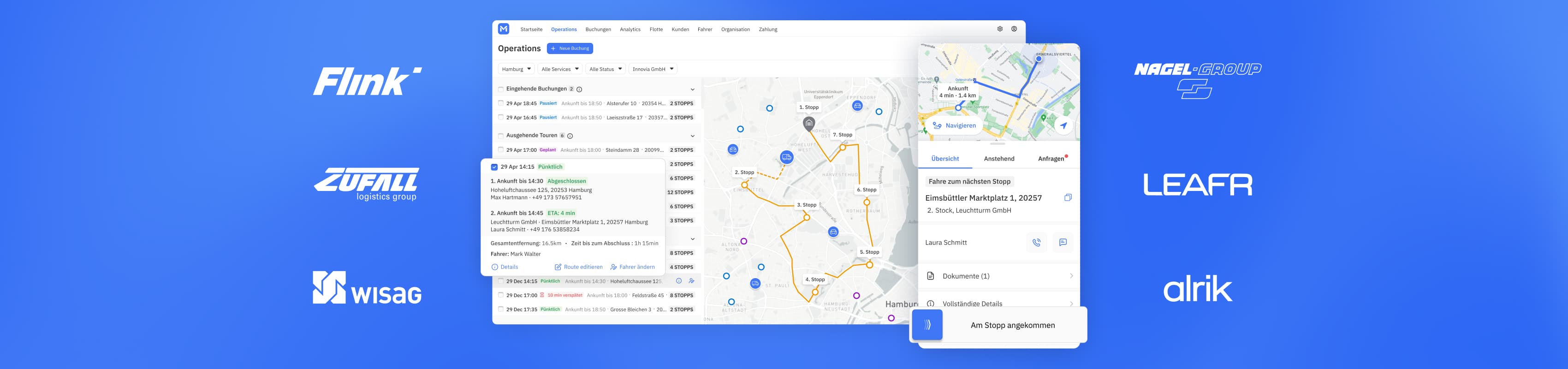Open the Dokumente (1) row
Image resolution: width=1568 pixels, height=369 pixels.
tap(999, 276)
